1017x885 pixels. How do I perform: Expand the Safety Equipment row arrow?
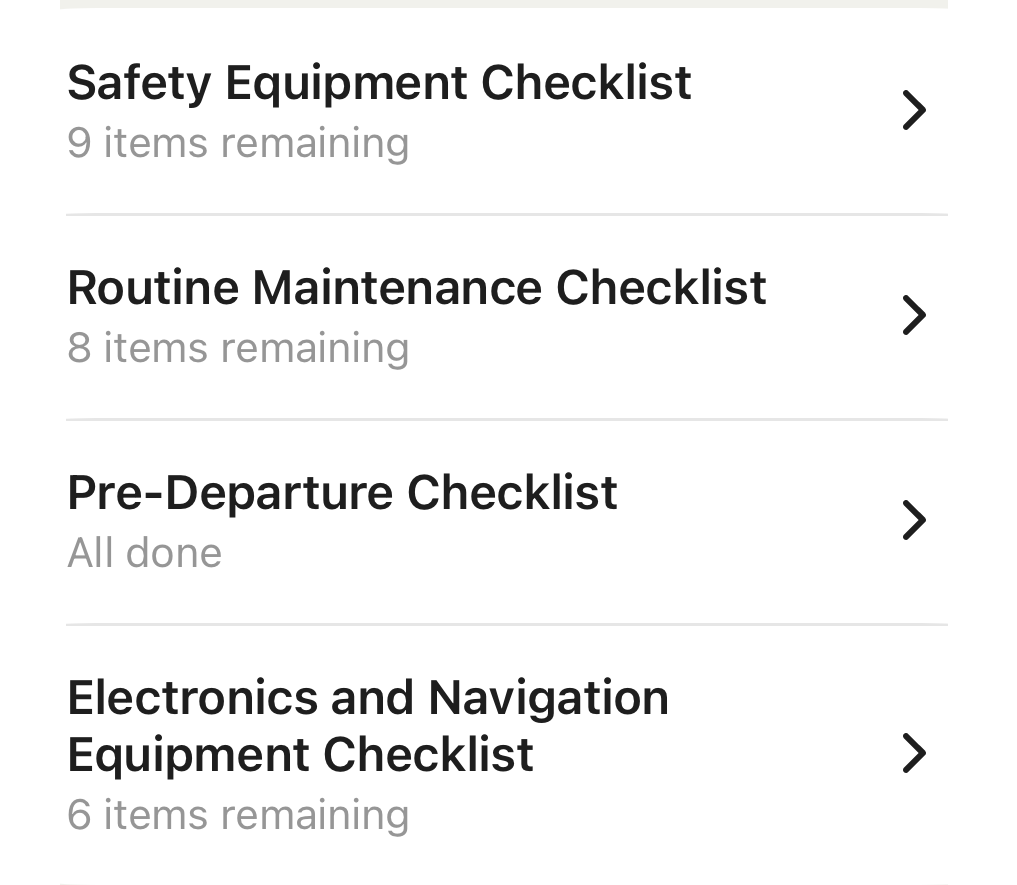914,110
